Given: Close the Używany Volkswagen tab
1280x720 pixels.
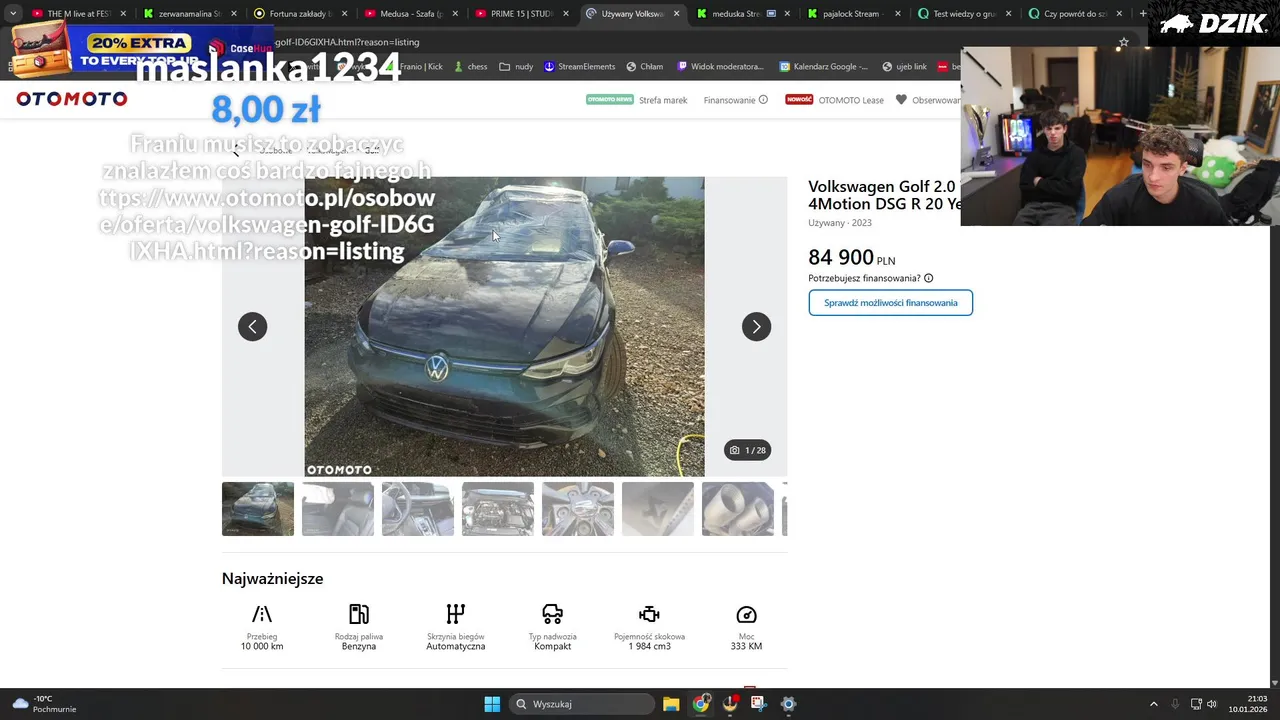Looking at the screenshot, I should tap(677, 14).
